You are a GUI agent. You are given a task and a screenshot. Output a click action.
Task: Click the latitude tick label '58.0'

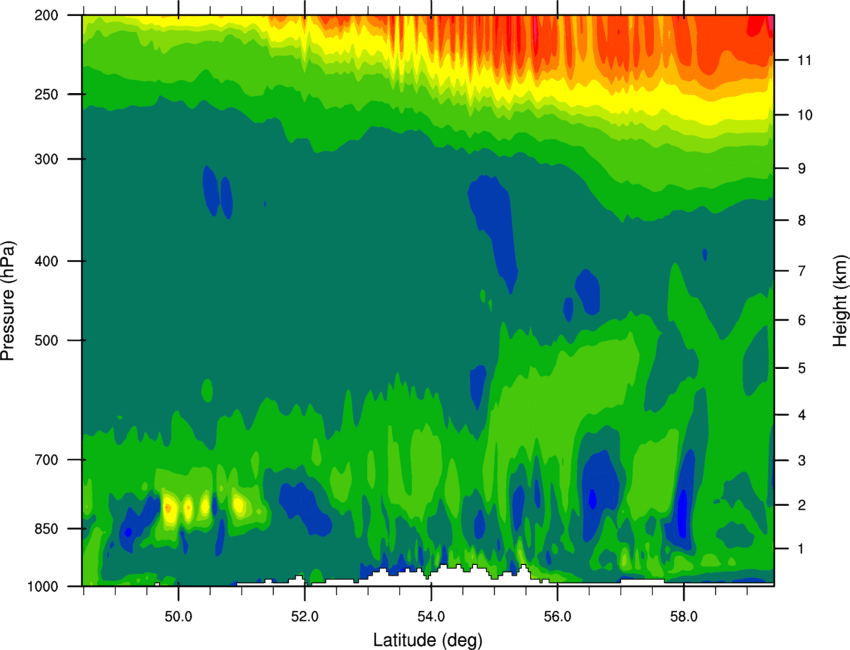click(684, 617)
